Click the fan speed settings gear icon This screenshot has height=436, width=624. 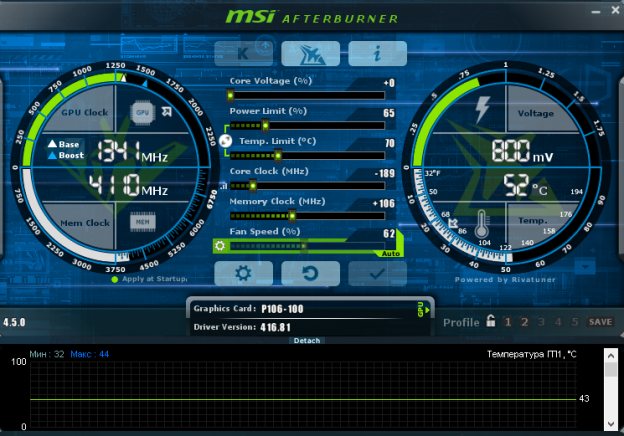[220, 245]
